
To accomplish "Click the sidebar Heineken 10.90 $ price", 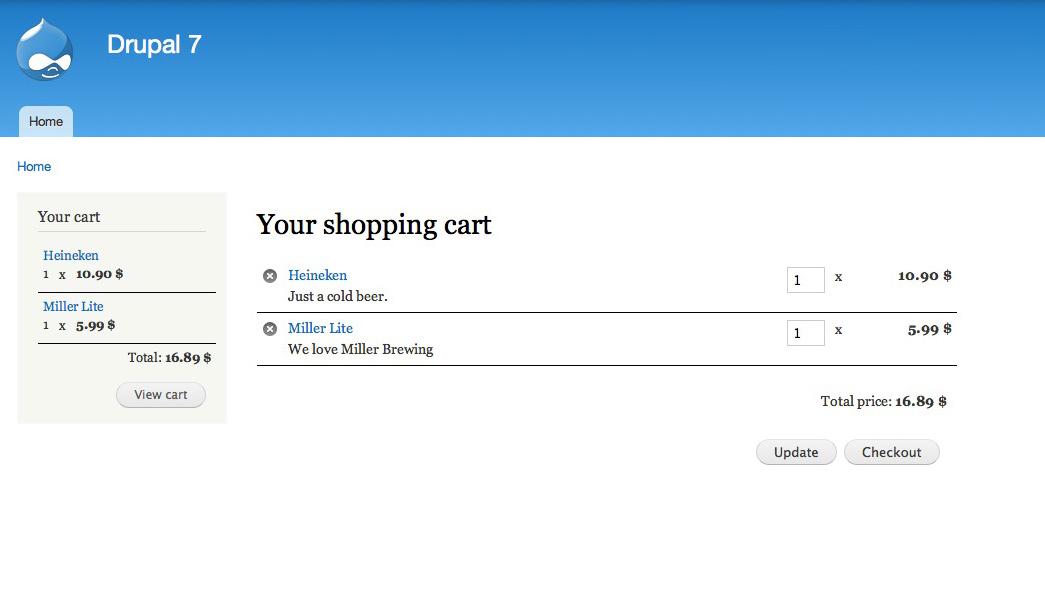I will click(99, 274).
